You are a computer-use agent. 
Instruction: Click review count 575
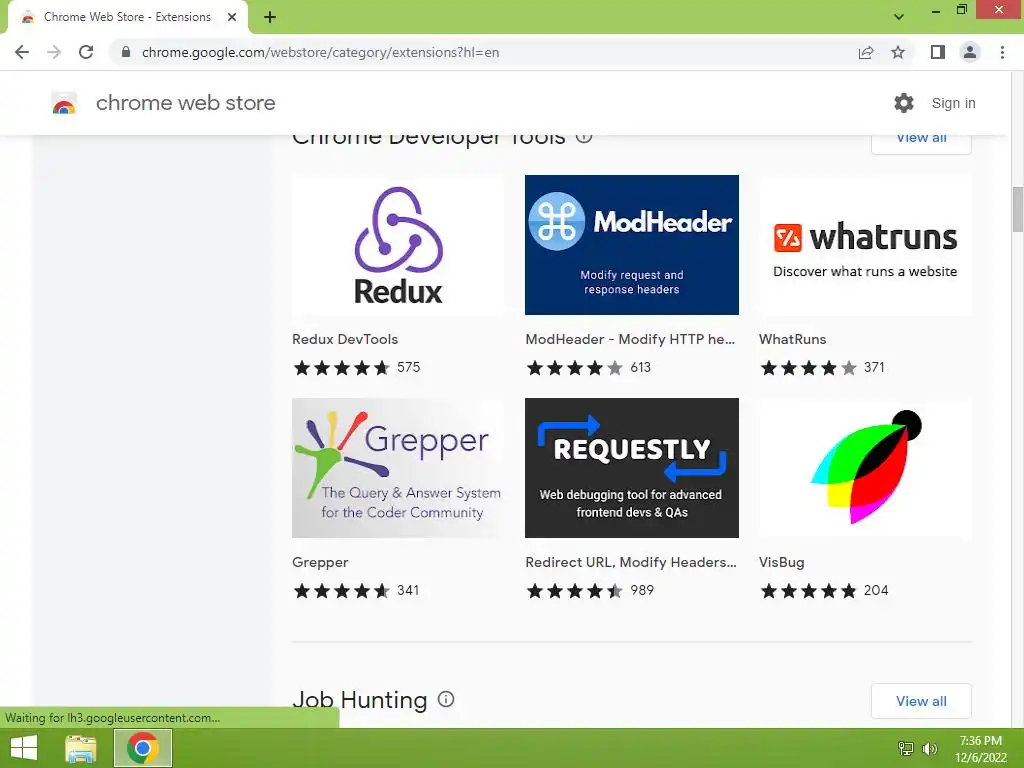coord(408,367)
